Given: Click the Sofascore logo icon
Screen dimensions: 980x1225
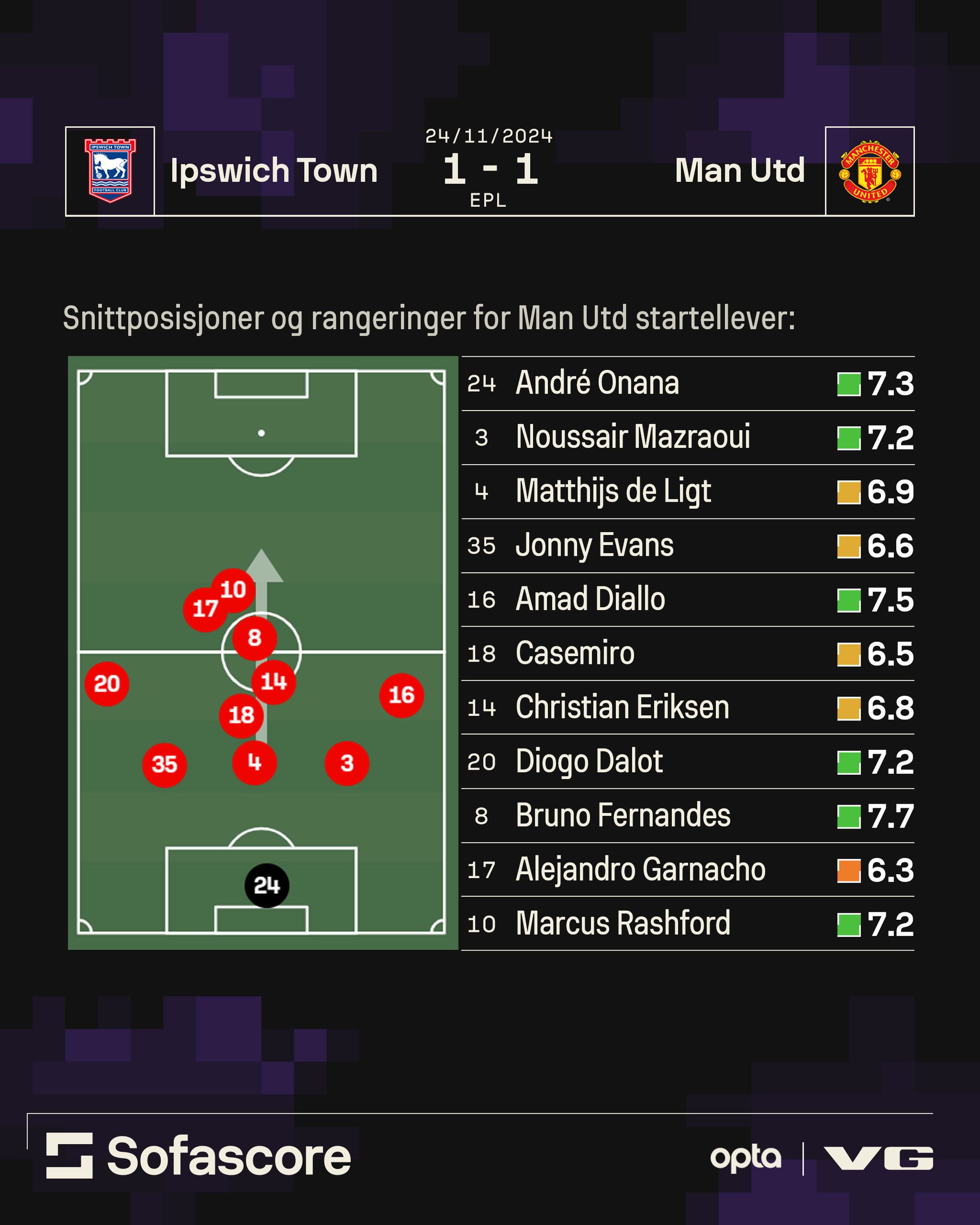Looking at the screenshot, I should point(69,1156).
